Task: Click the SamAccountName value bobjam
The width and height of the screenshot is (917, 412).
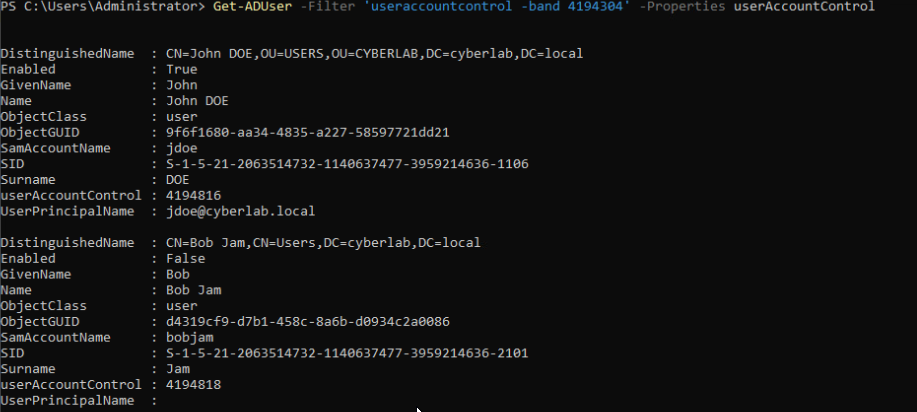Action: pos(188,337)
